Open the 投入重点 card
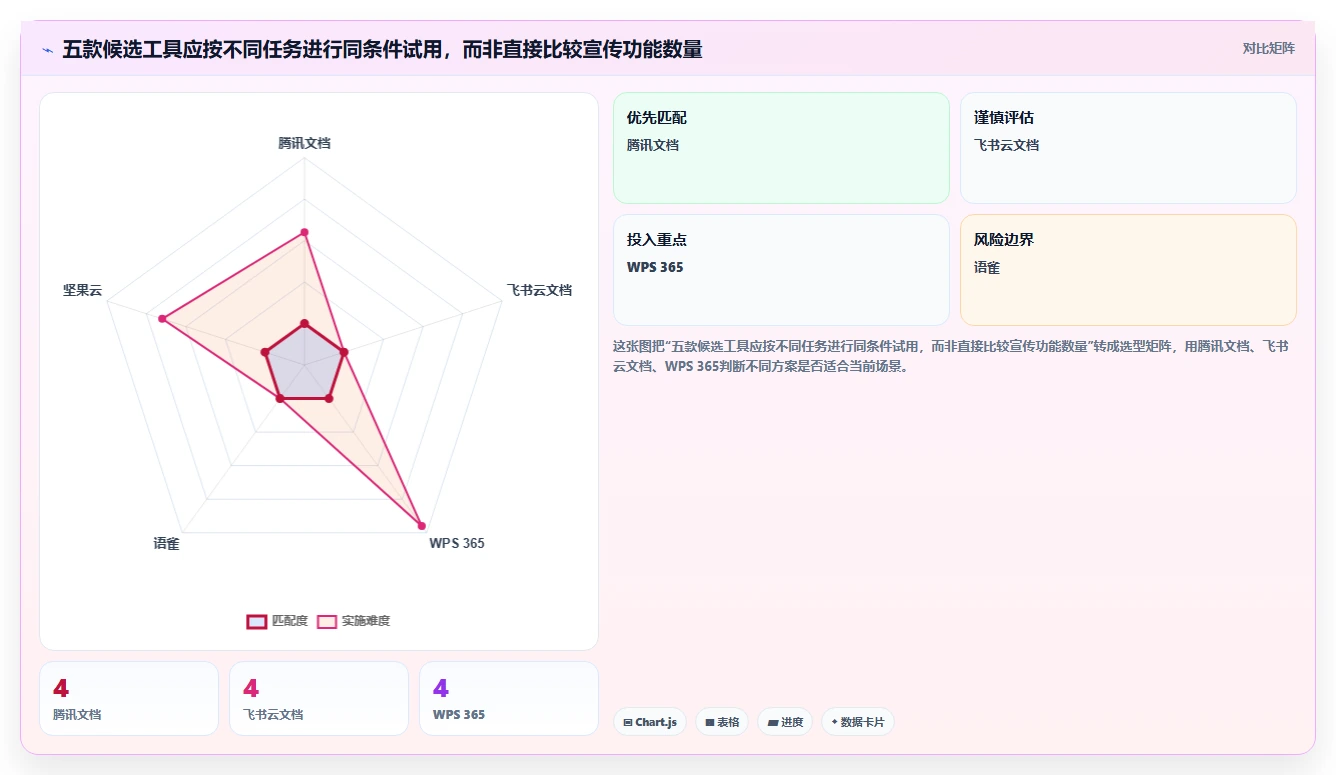 click(781, 270)
